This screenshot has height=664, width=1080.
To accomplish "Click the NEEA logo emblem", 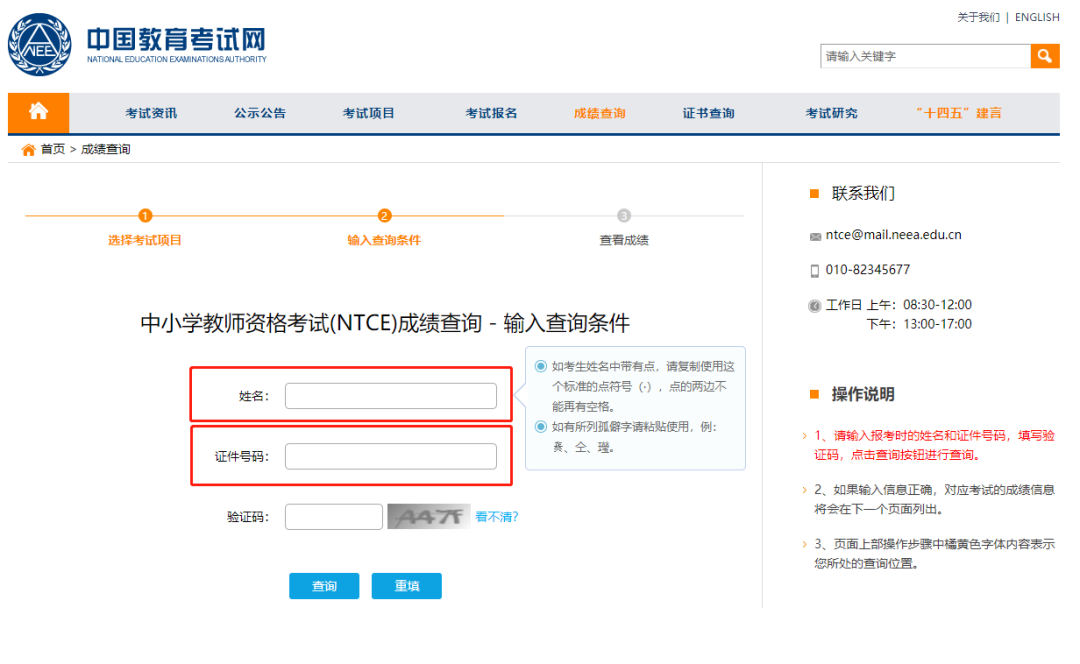I will [39, 45].
